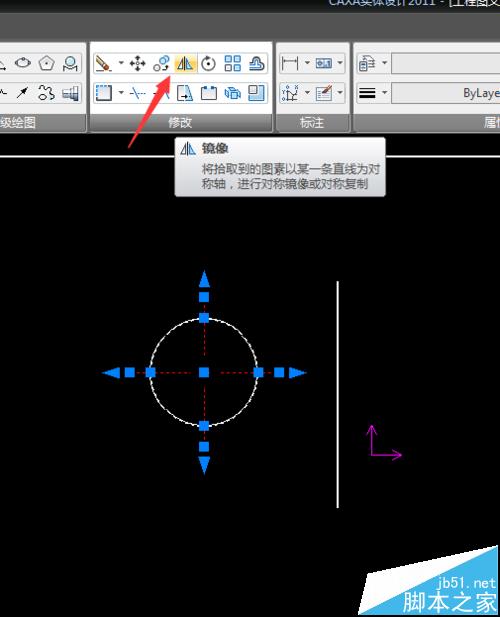Click the Rotate tool icon
The image size is (500, 617).
coord(208,63)
